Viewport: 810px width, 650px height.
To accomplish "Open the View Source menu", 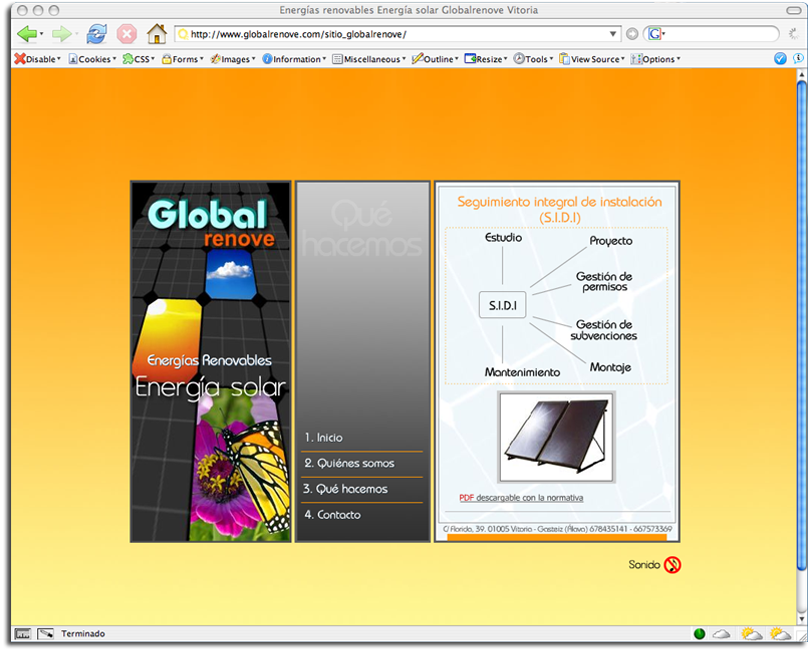I will (x=592, y=59).
